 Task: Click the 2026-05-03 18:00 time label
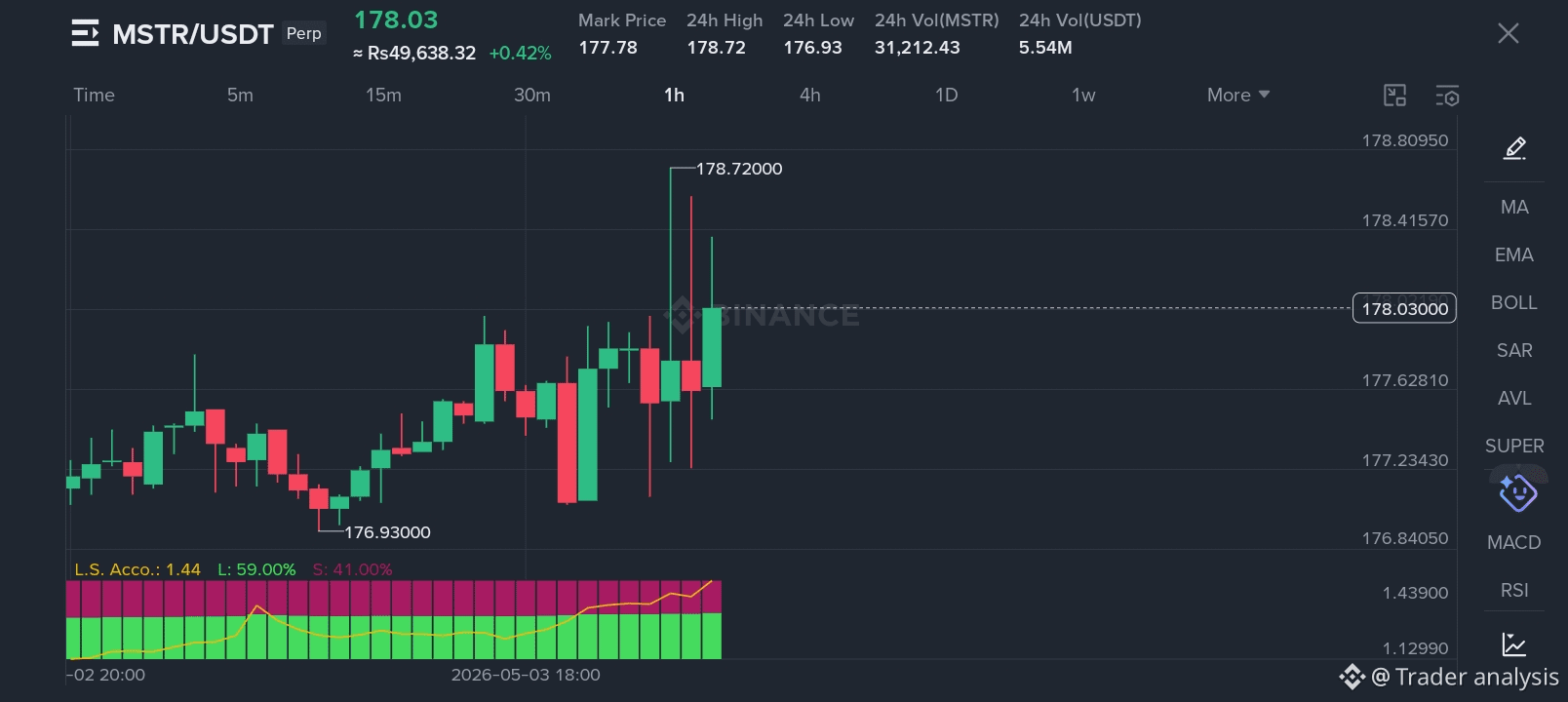click(x=526, y=675)
